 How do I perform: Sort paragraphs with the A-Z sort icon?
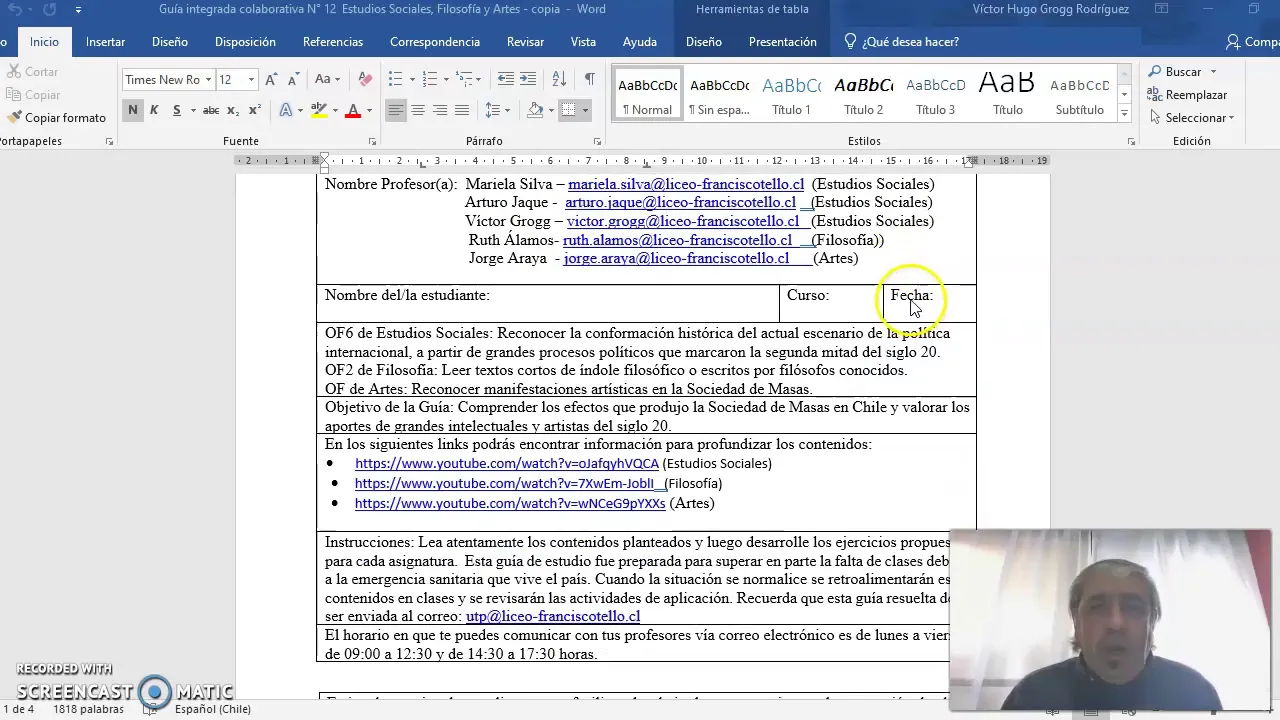pyautogui.click(x=559, y=79)
